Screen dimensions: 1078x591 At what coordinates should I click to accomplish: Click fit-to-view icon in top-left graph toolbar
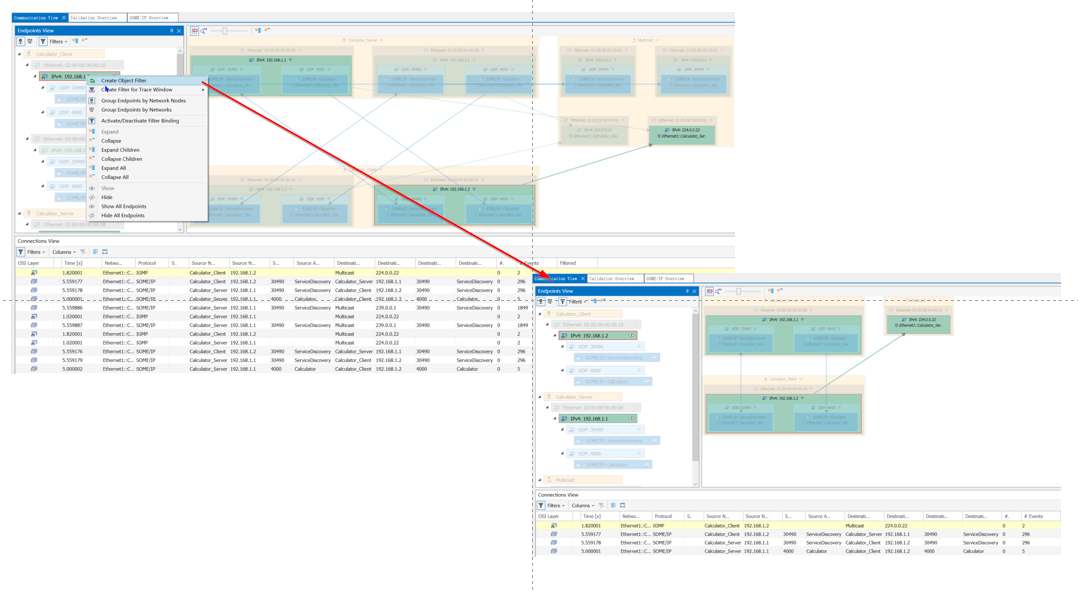coord(195,31)
